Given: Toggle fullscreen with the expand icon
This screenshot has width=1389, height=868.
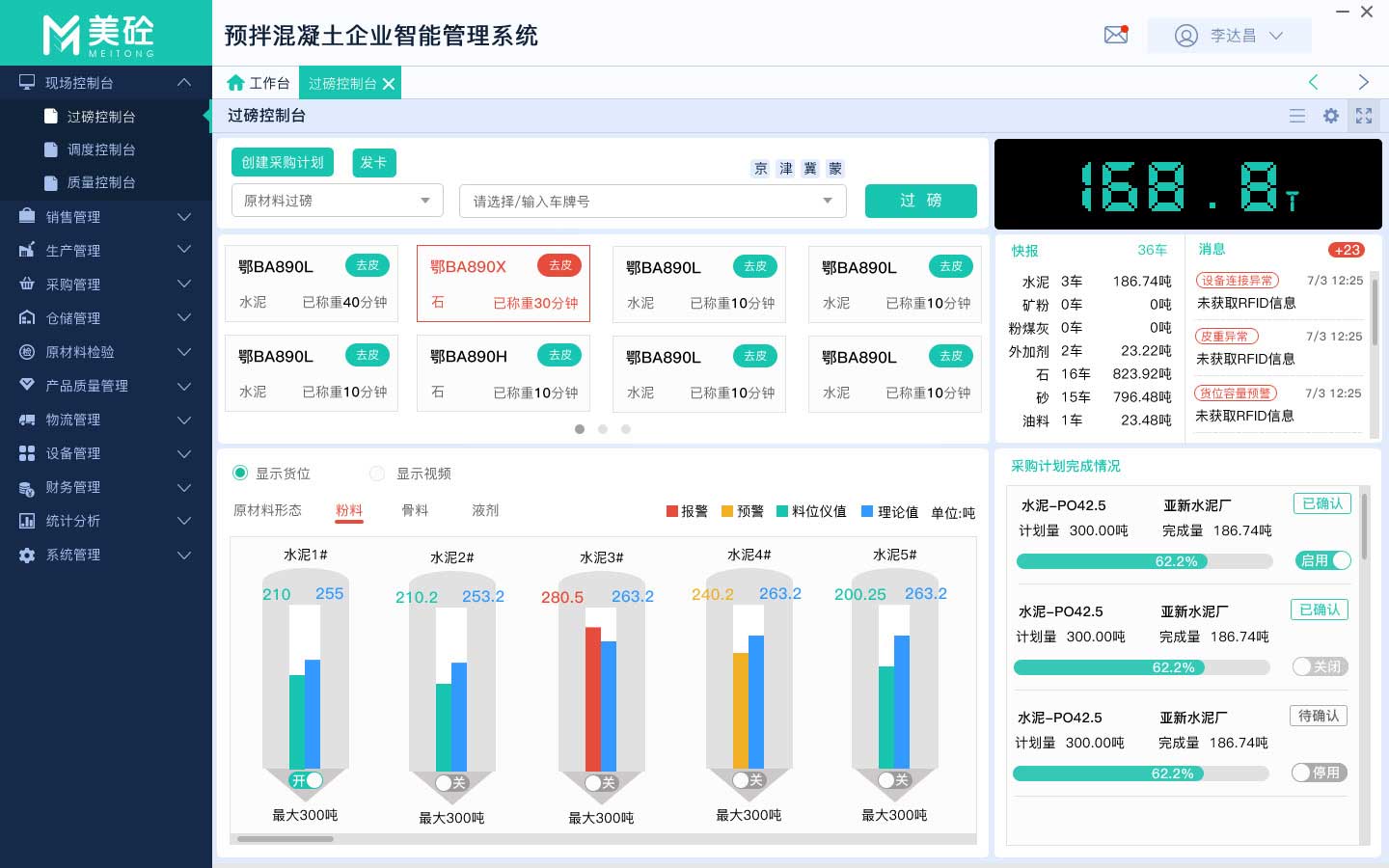Looking at the screenshot, I should (x=1364, y=116).
